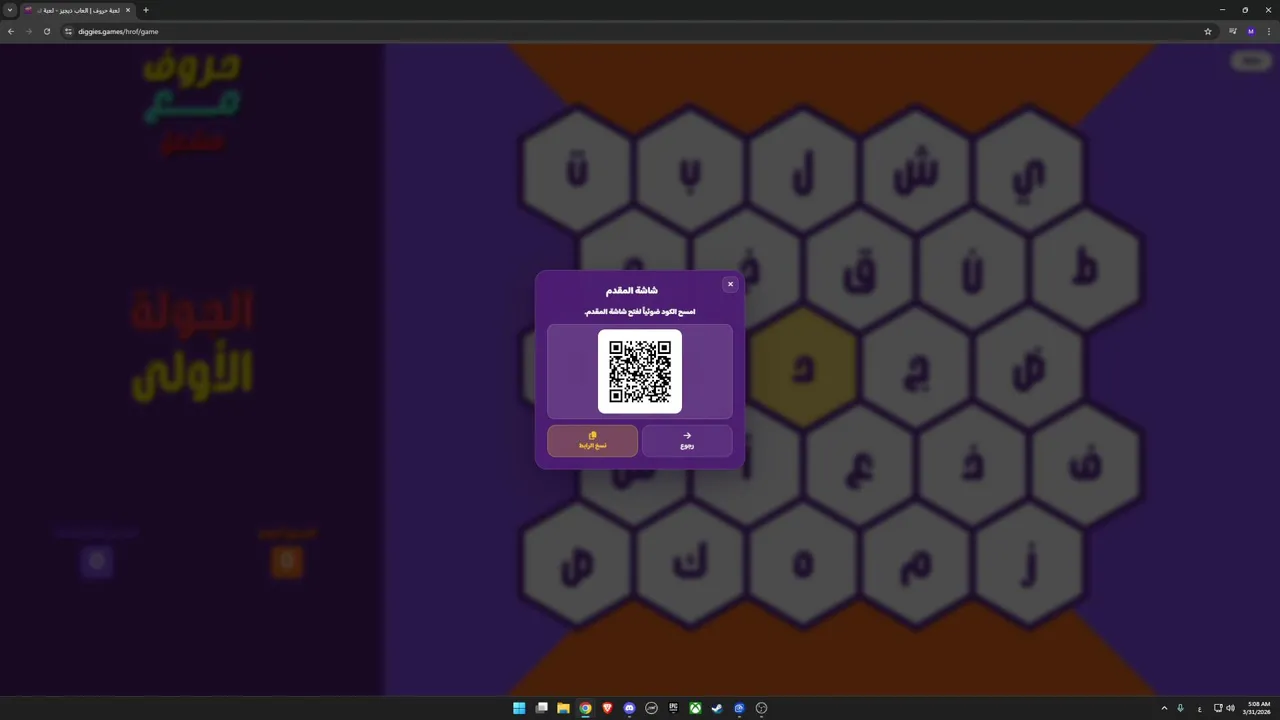
Task: Go forward in browser history
Action: pos(29,31)
